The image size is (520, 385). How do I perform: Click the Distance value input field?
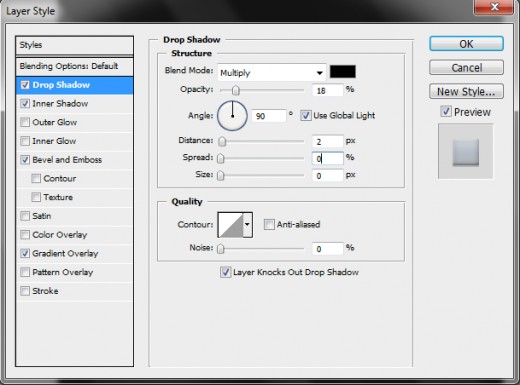coord(327,142)
